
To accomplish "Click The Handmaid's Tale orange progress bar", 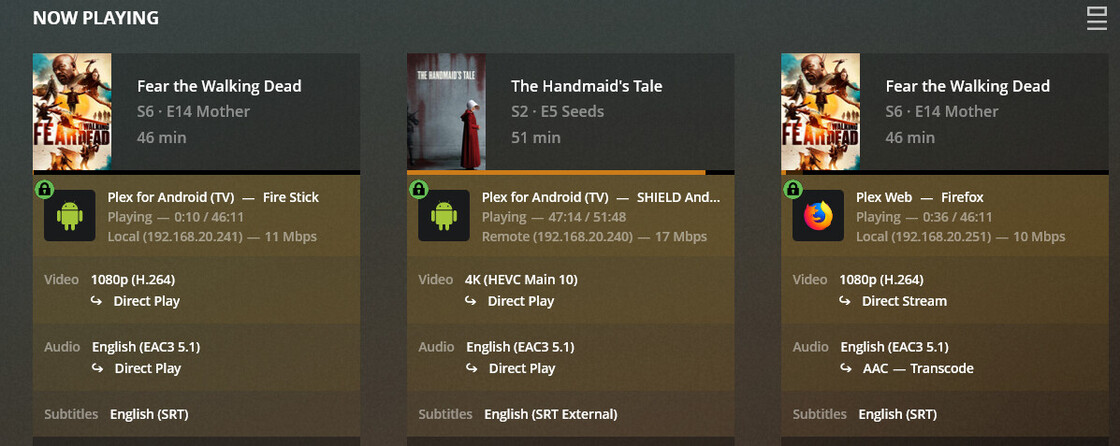I will pyautogui.click(x=556, y=172).
